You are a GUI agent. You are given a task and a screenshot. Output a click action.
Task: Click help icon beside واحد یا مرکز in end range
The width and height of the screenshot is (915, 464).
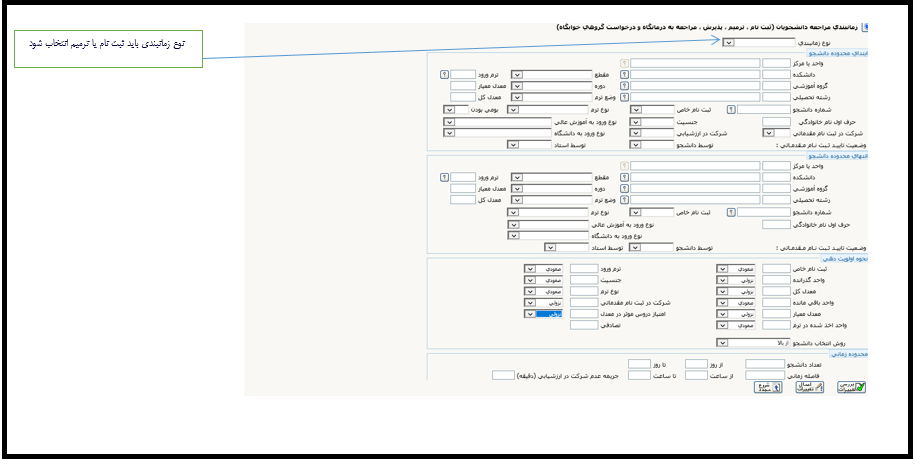coord(624,166)
